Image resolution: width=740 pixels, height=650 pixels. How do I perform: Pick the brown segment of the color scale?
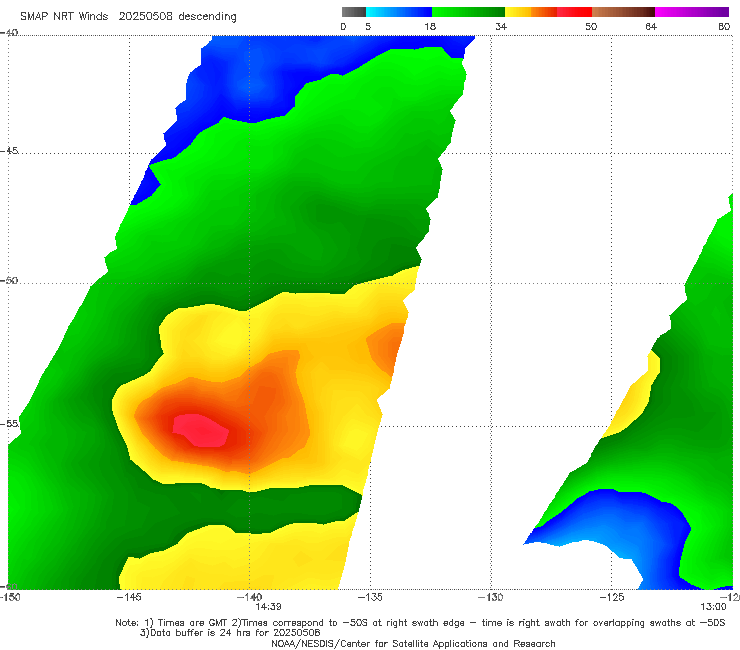(x=623, y=12)
